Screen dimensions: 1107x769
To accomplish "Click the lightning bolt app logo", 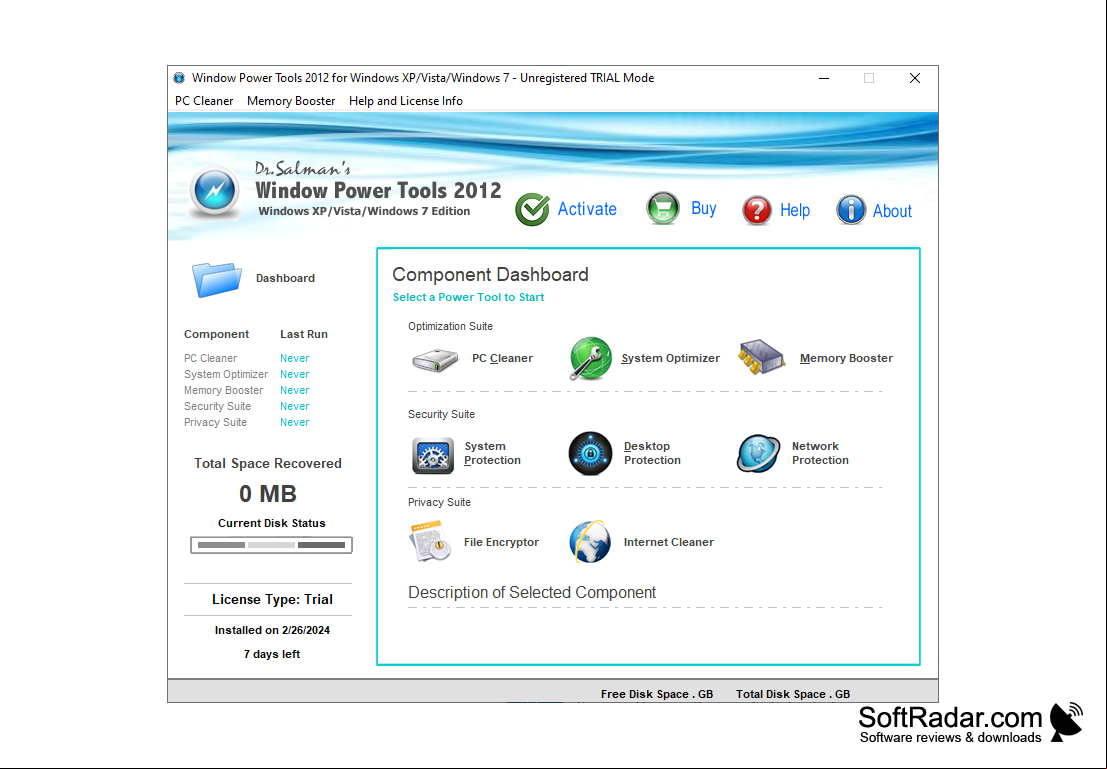I will 215,191.
